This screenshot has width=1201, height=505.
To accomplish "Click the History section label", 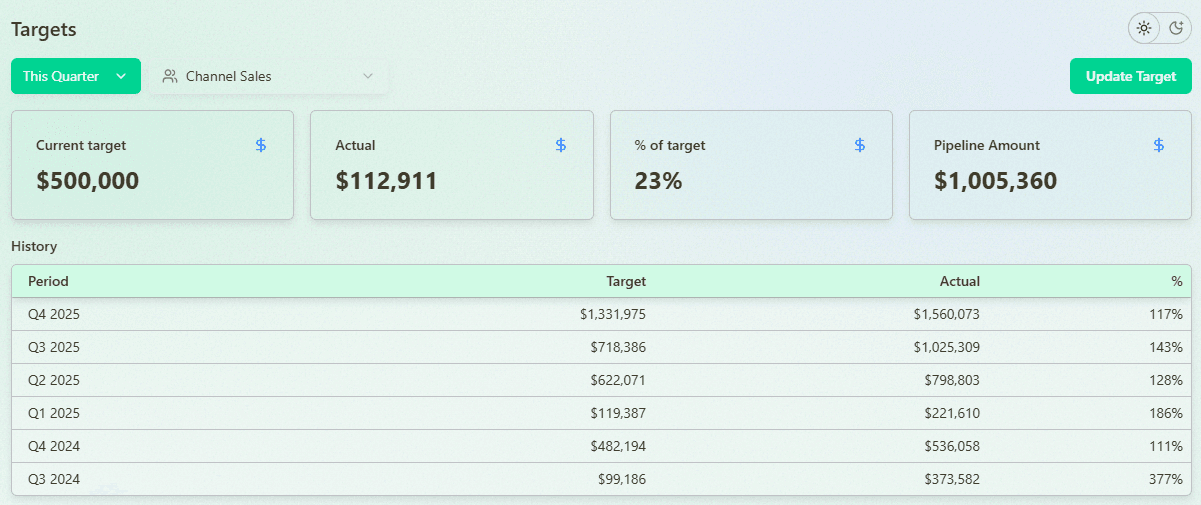I will 34,246.
